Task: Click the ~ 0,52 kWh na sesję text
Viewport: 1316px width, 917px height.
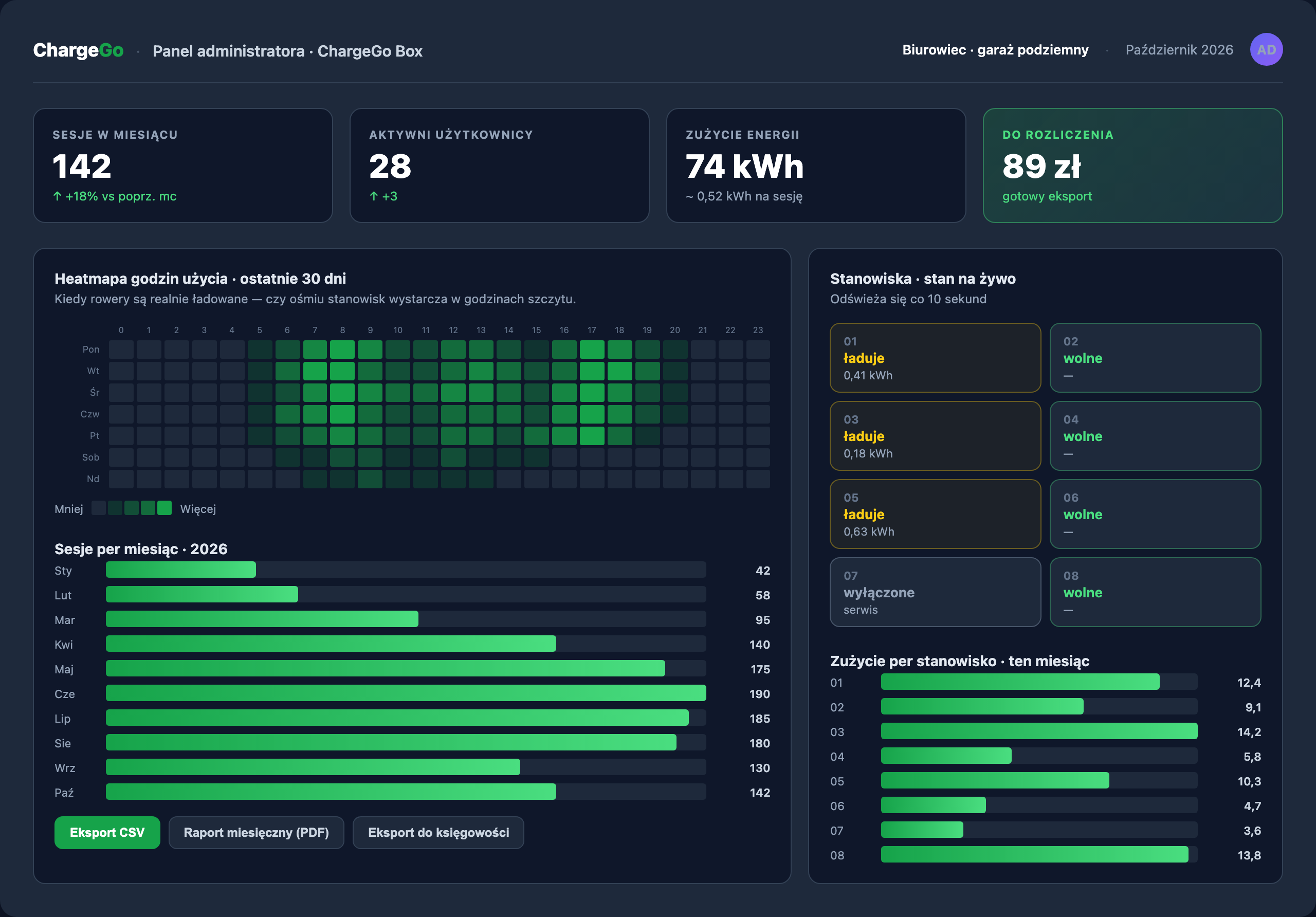Action: point(744,196)
